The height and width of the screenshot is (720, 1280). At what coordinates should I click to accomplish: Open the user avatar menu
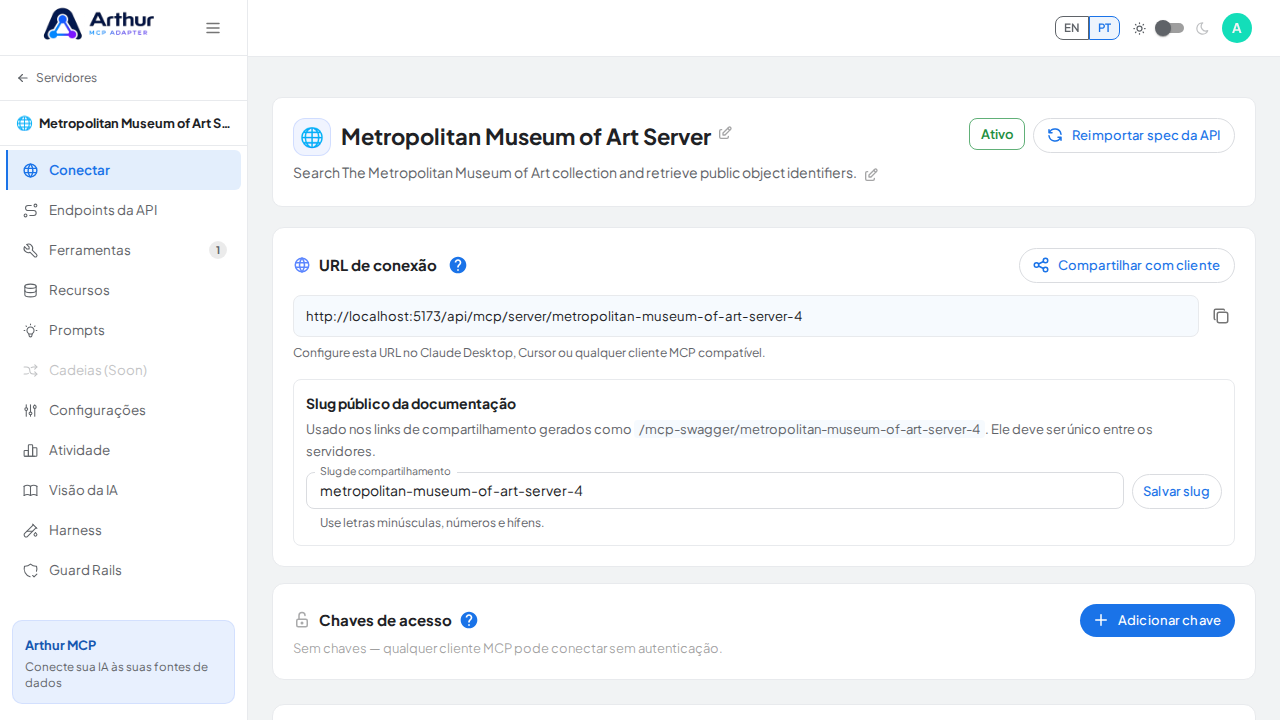[1237, 28]
